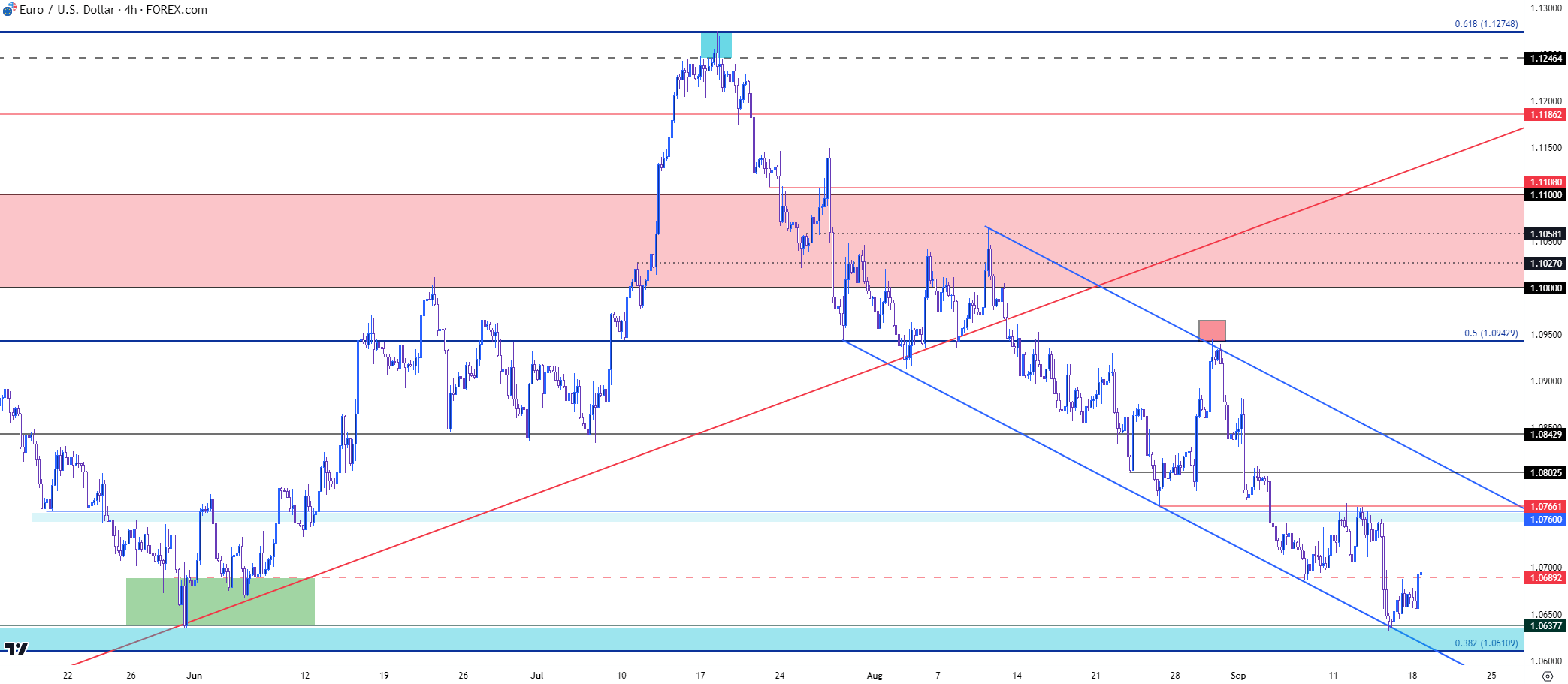Select the green support rectangle drawing

(220, 601)
